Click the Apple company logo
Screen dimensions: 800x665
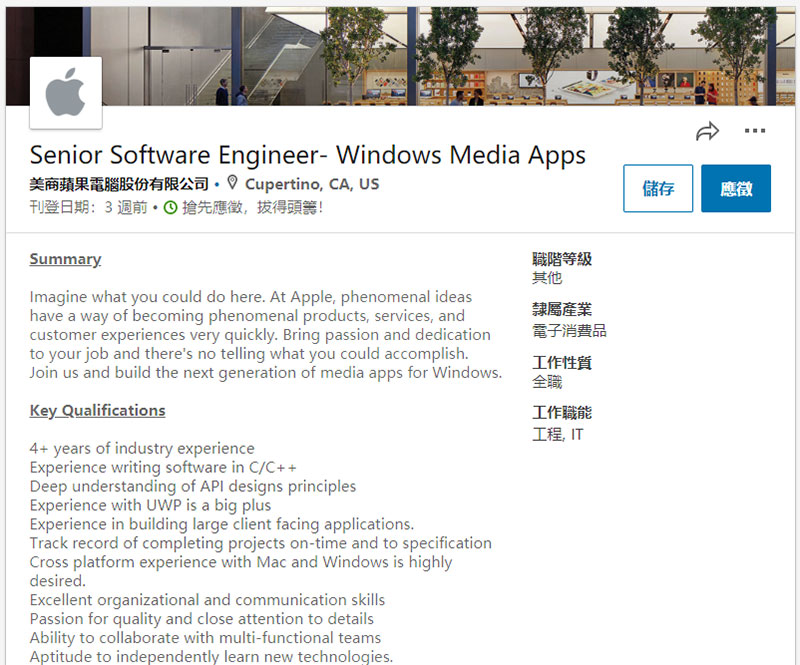pyautogui.click(x=66, y=92)
